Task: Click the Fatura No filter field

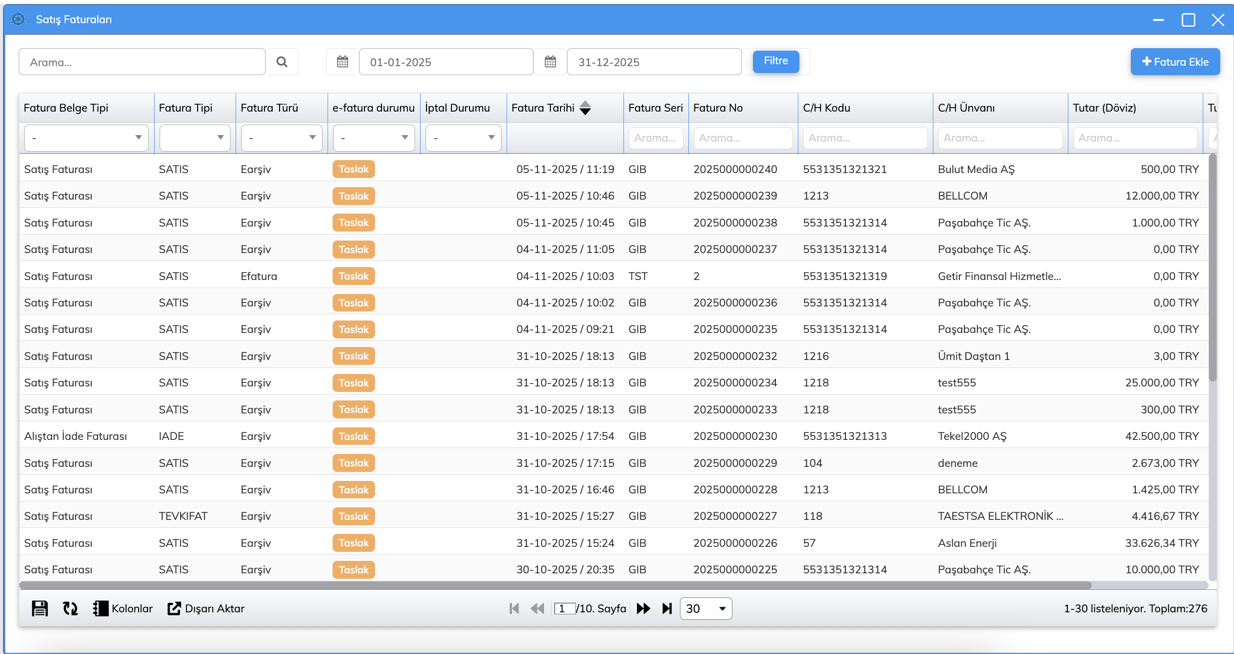Action: coord(742,138)
